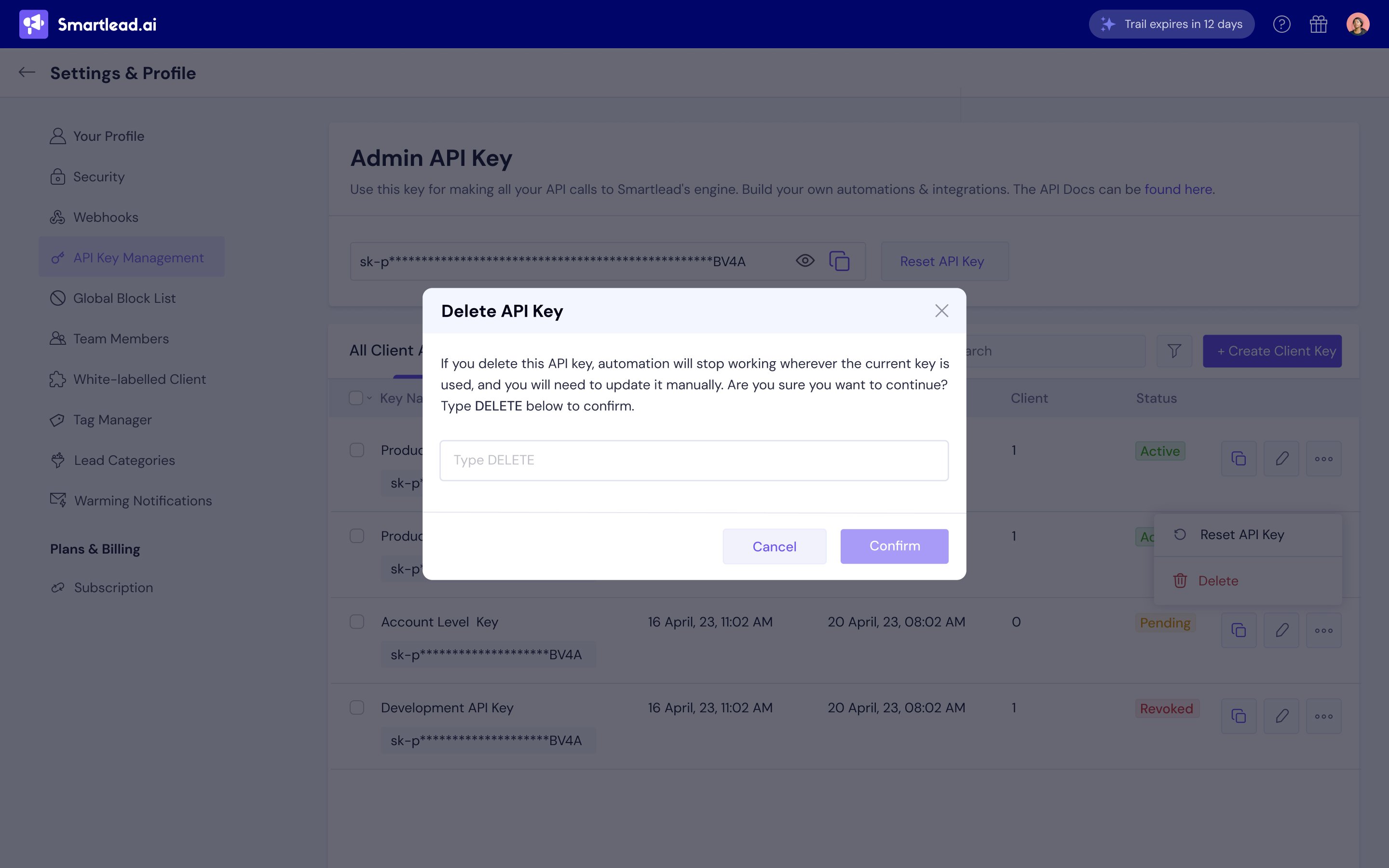Expand the select-all checkbox dropdown arrow
Image resolution: width=1389 pixels, height=868 pixels.
[x=369, y=398]
